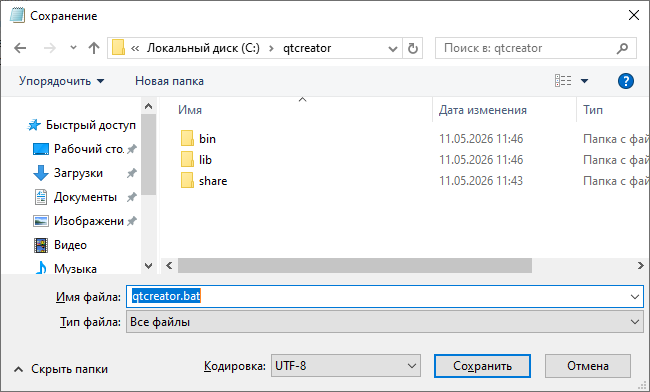The image size is (650, 392).
Task: Go forward using the right arrow
Action: 50,48
